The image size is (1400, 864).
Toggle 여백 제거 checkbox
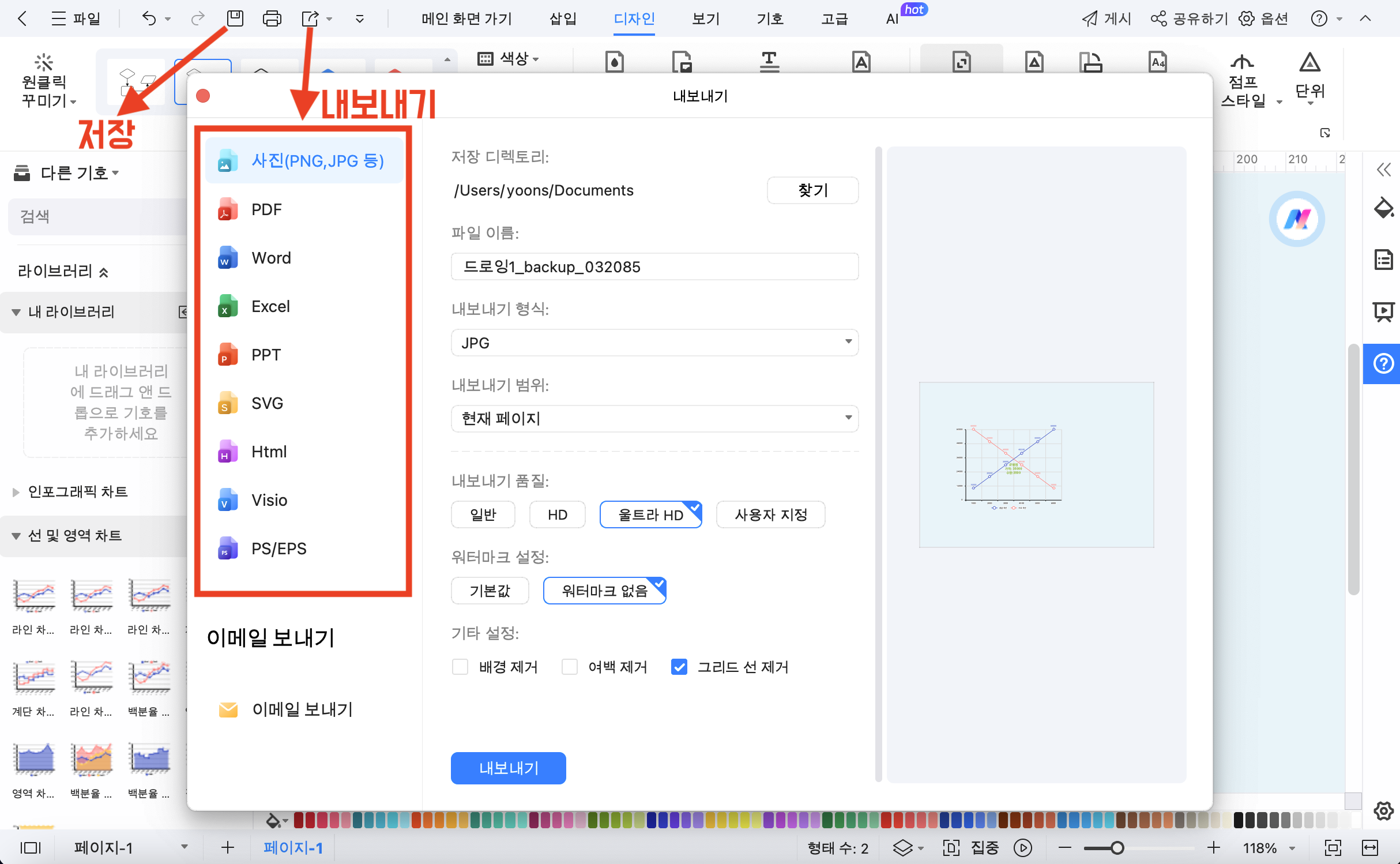coord(570,666)
